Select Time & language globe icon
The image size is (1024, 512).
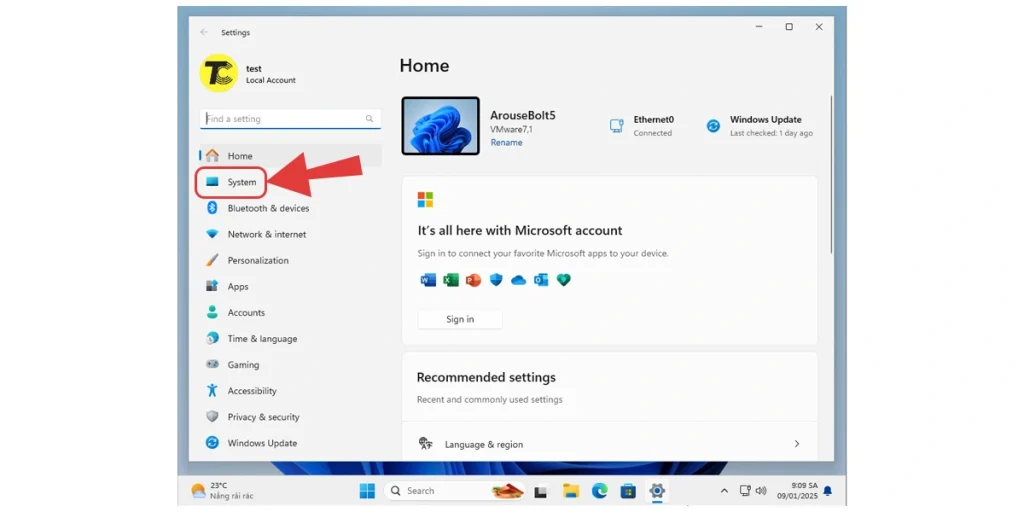pos(212,339)
